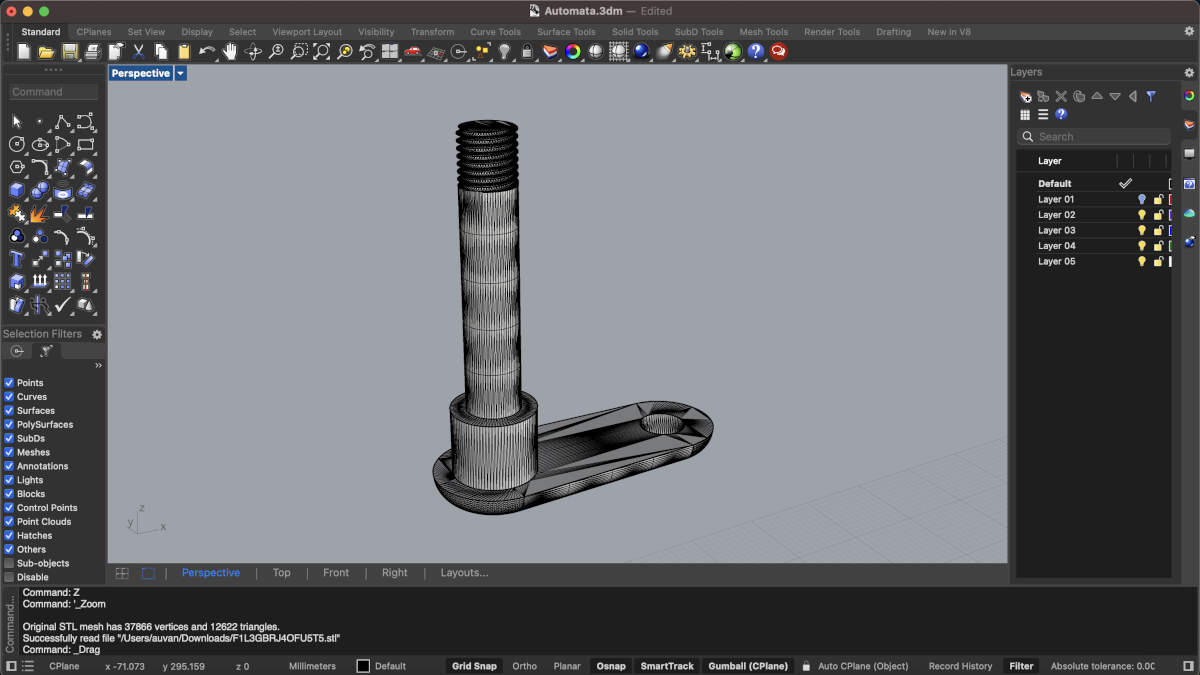Click the Save floppy disk icon
Image resolution: width=1200 pixels, height=675 pixels.
point(70,51)
